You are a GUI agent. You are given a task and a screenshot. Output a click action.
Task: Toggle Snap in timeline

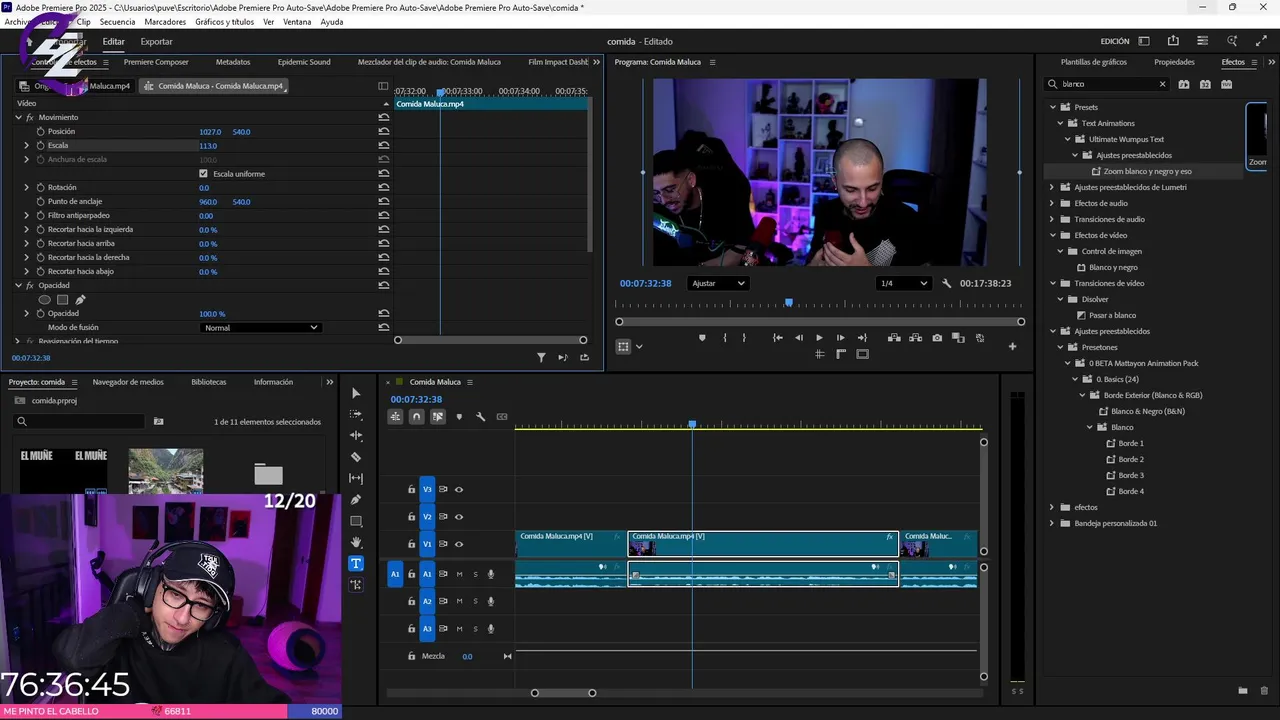tap(417, 417)
